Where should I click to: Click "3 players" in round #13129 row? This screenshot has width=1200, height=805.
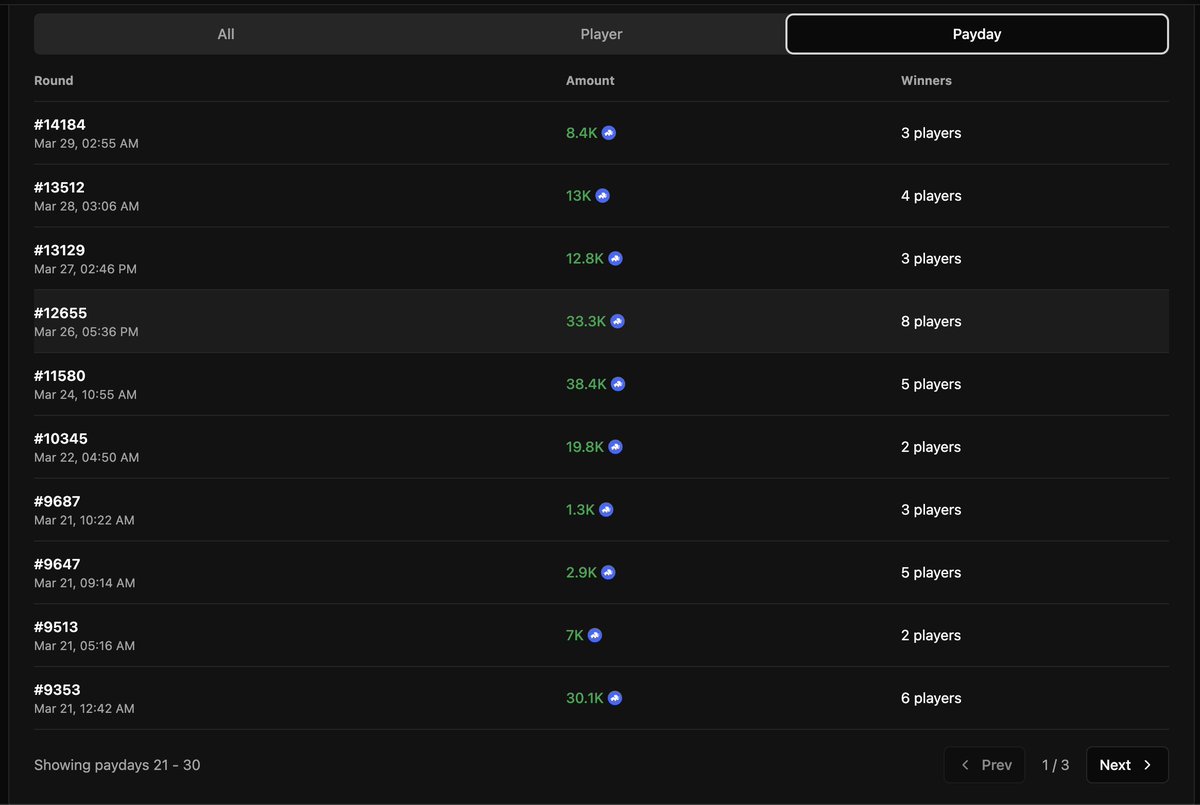point(931,259)
